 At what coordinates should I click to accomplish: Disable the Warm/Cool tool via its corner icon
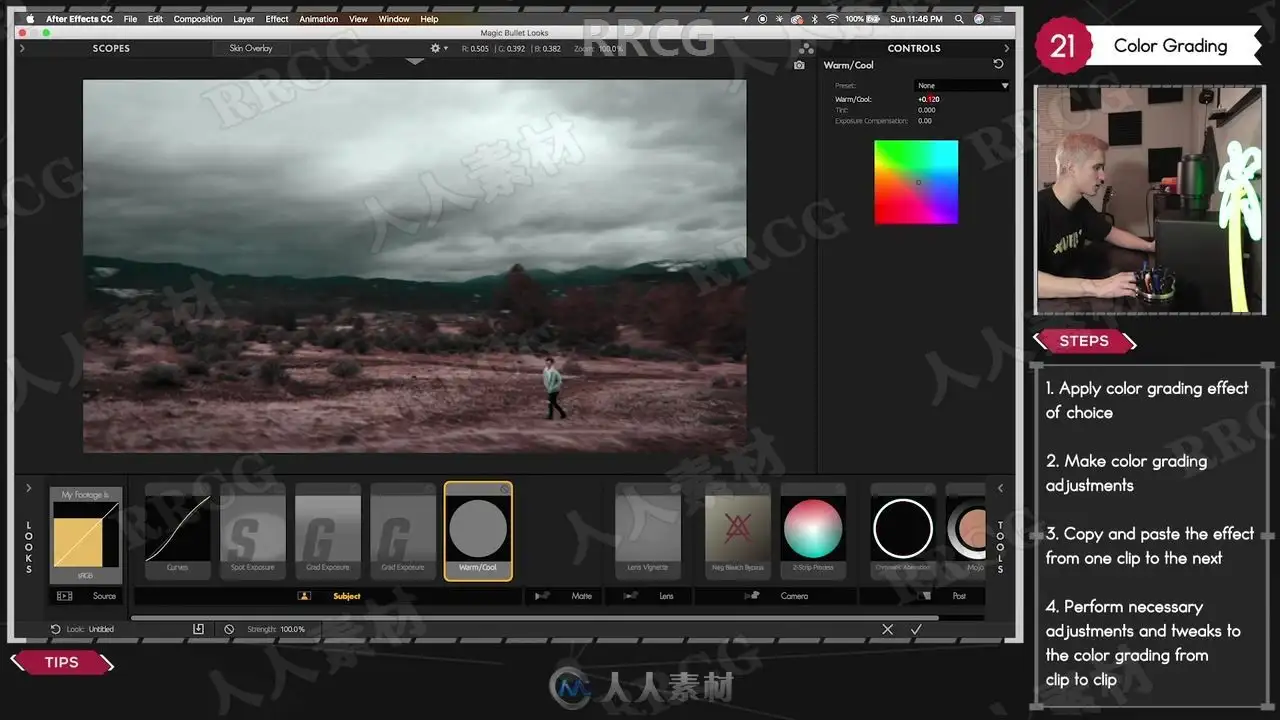[504, 489]
